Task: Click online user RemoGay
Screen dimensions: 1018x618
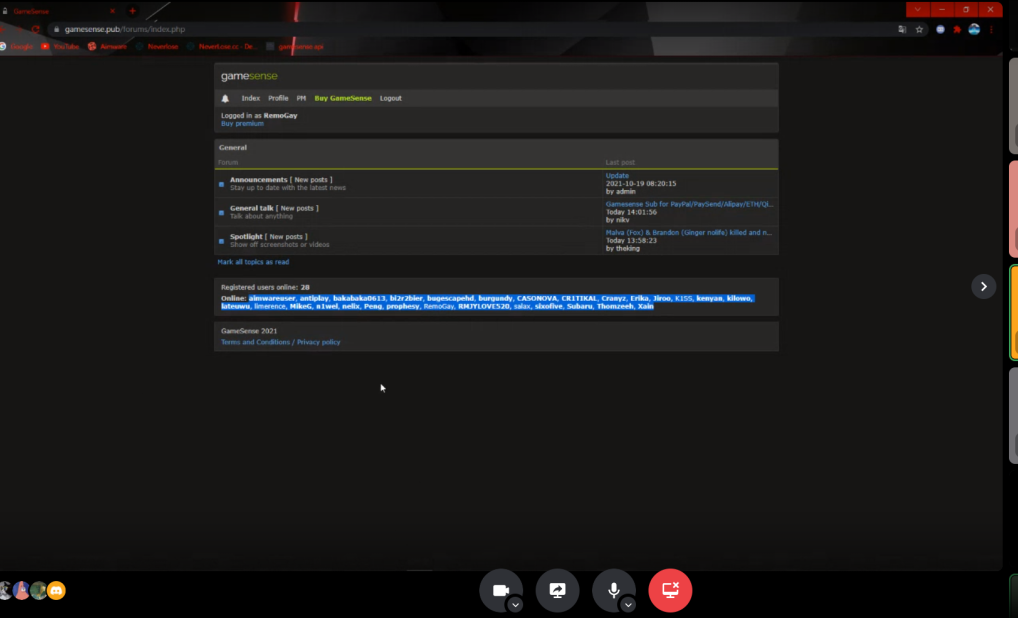Action: (x=439, y=306)
